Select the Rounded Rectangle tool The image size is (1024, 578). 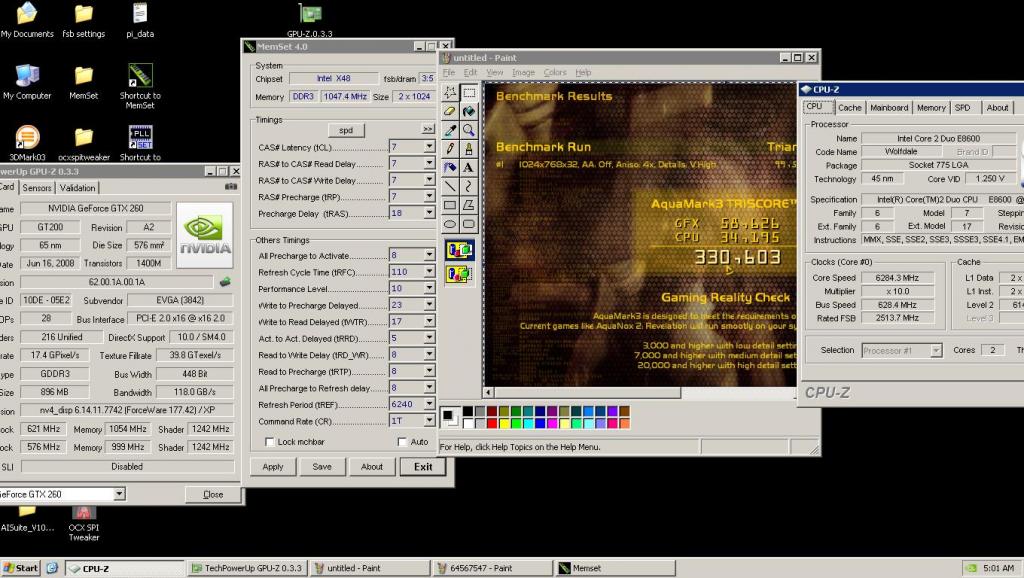coord(469,224)
